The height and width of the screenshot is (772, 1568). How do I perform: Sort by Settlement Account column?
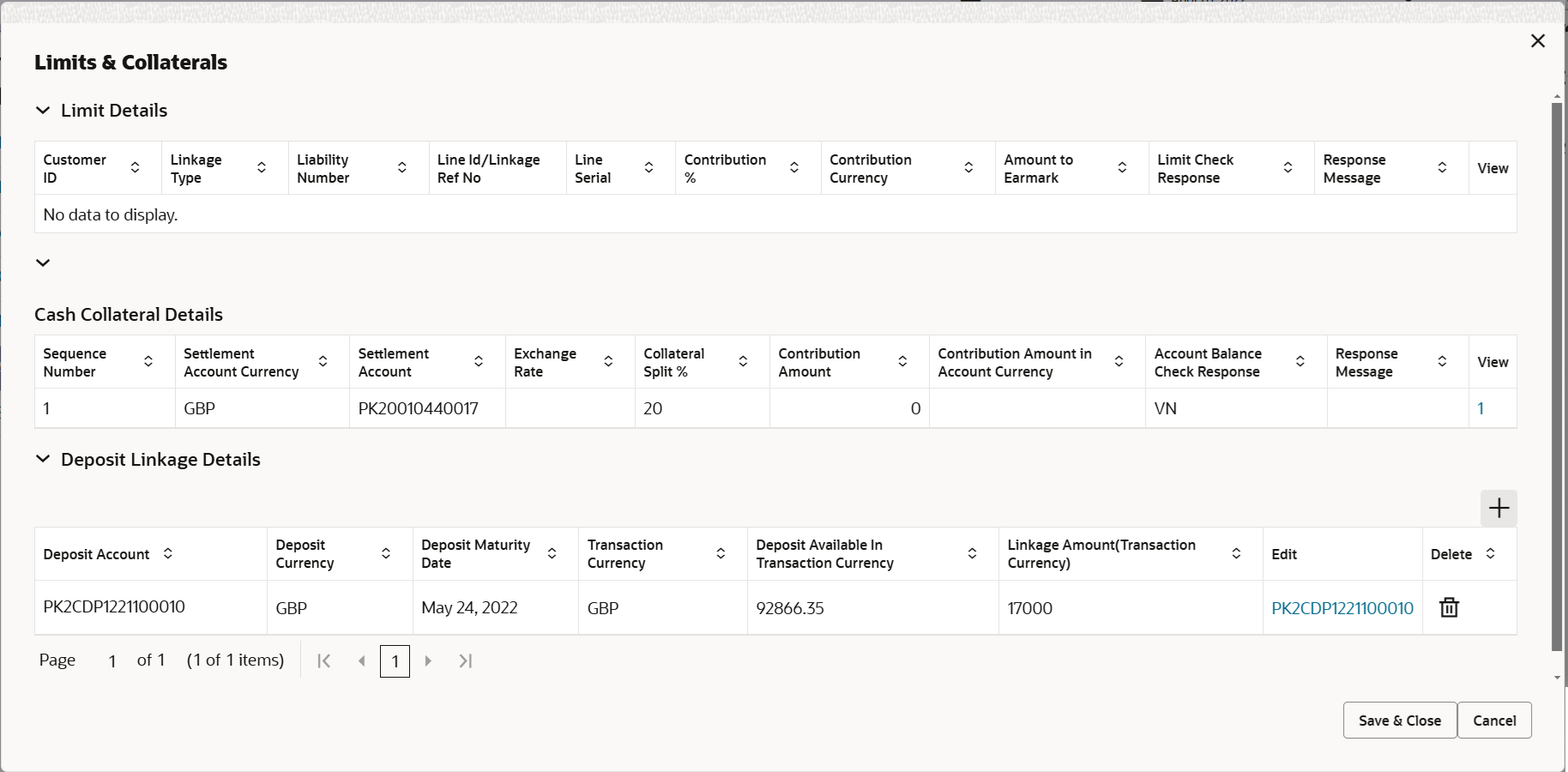[479, 362]
